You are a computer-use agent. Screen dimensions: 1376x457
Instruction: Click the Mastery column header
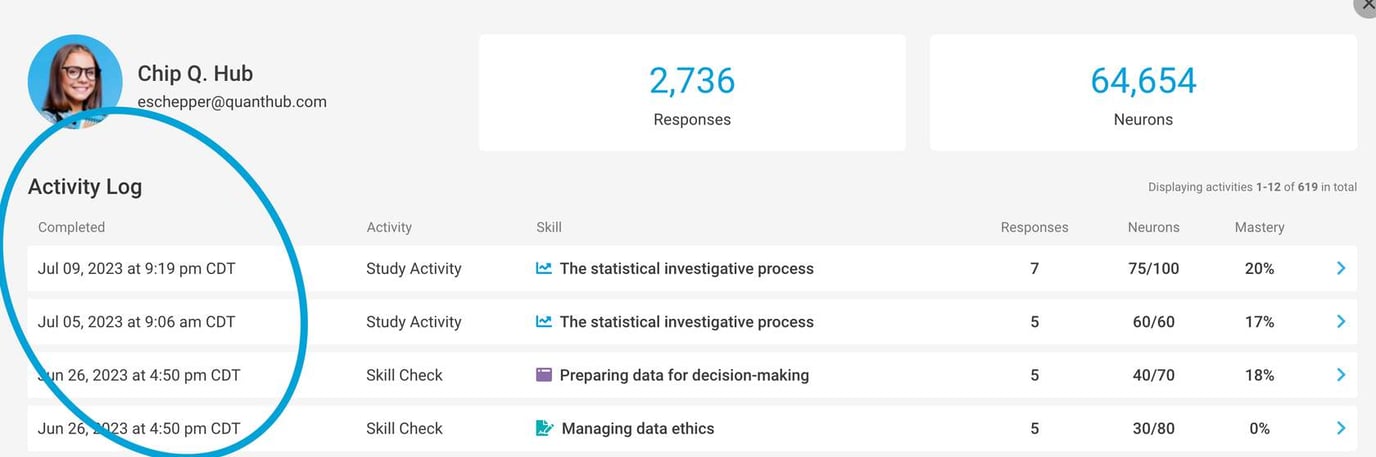point(1259,227)
